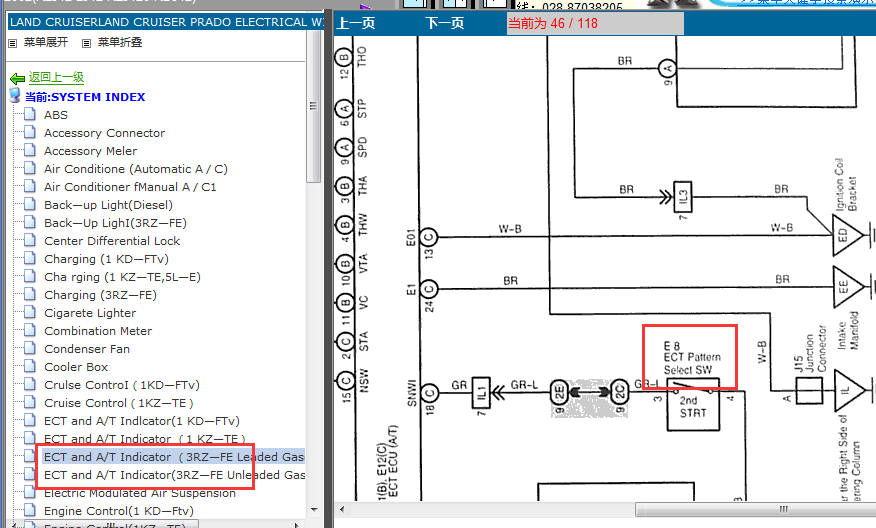
Task: Open ECT and A/T Indicator ( 1 KZ—TE ) entry
Action: click(145, 439)
